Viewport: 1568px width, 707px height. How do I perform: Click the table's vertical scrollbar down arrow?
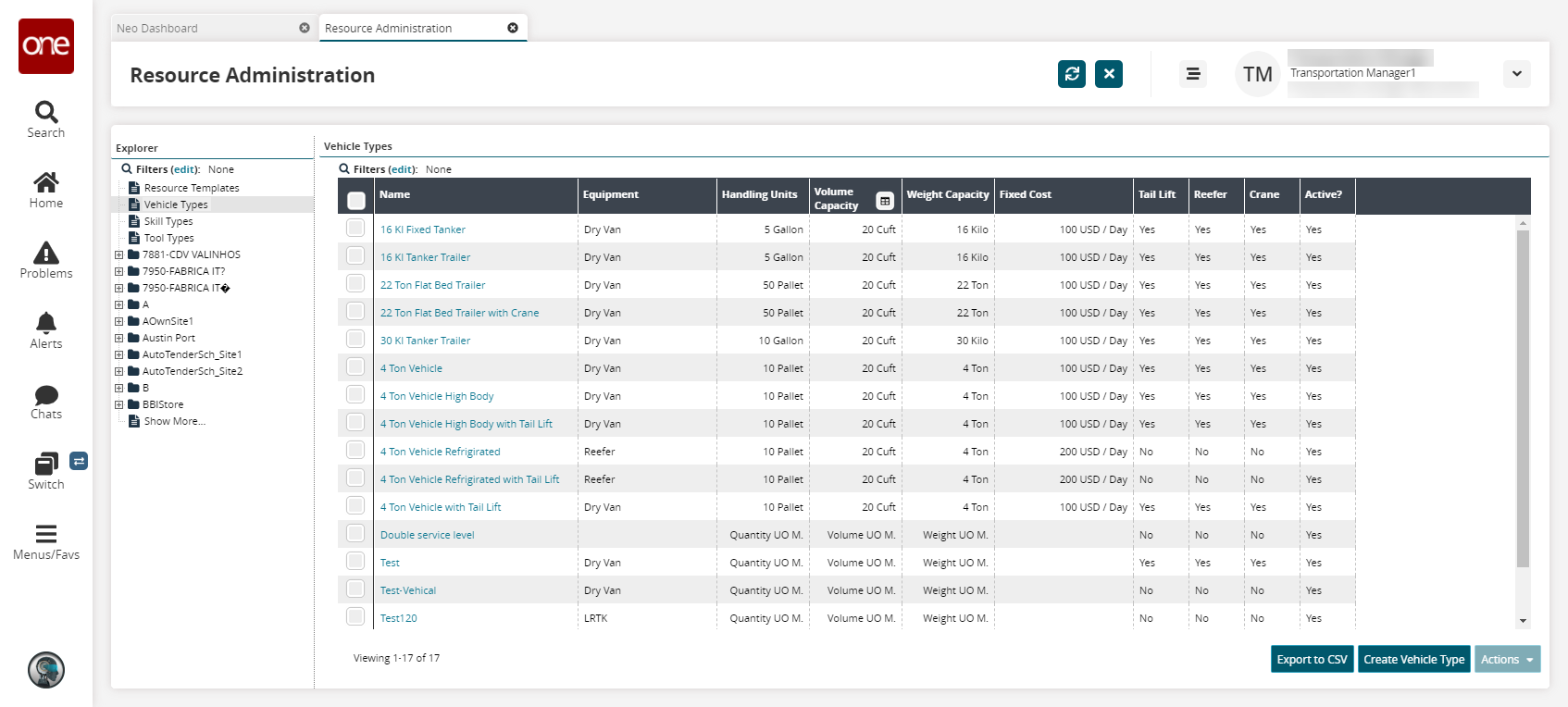click(x=1523, y=621)
